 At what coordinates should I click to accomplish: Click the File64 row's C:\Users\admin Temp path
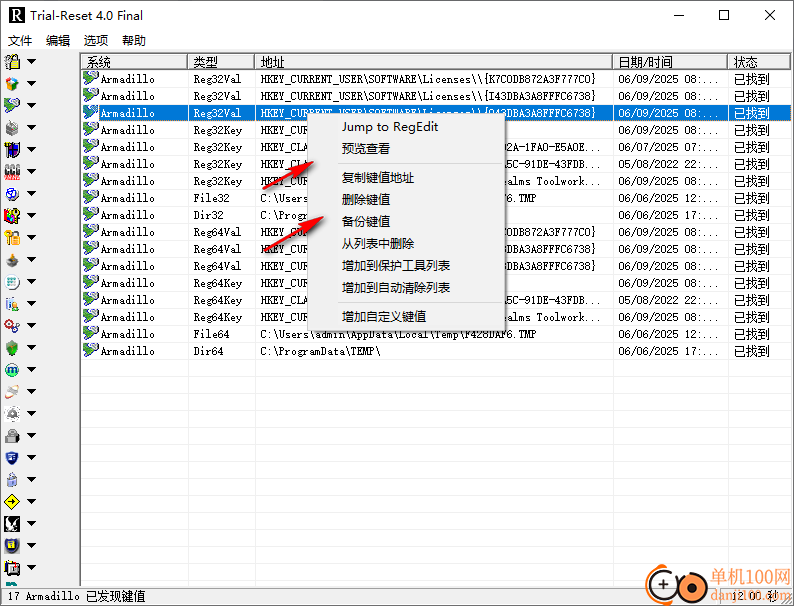[398, 334]
